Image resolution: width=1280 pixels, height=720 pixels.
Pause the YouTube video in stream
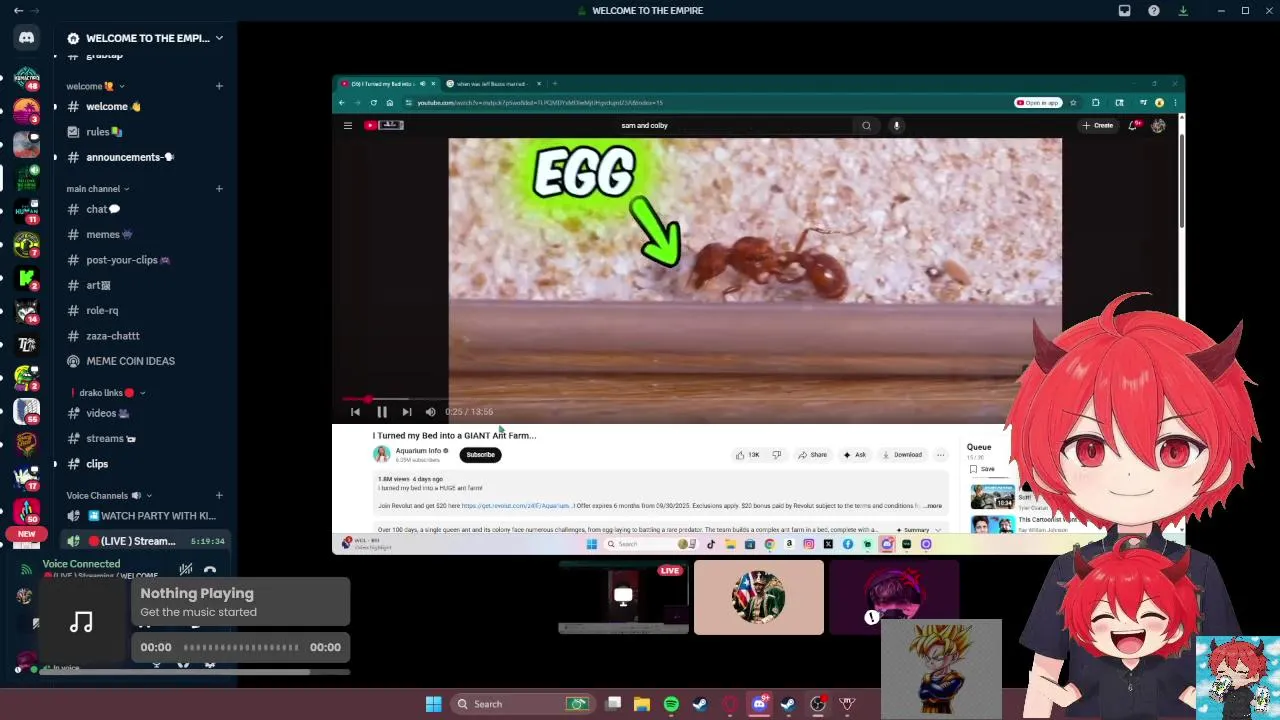pos(381,412)
